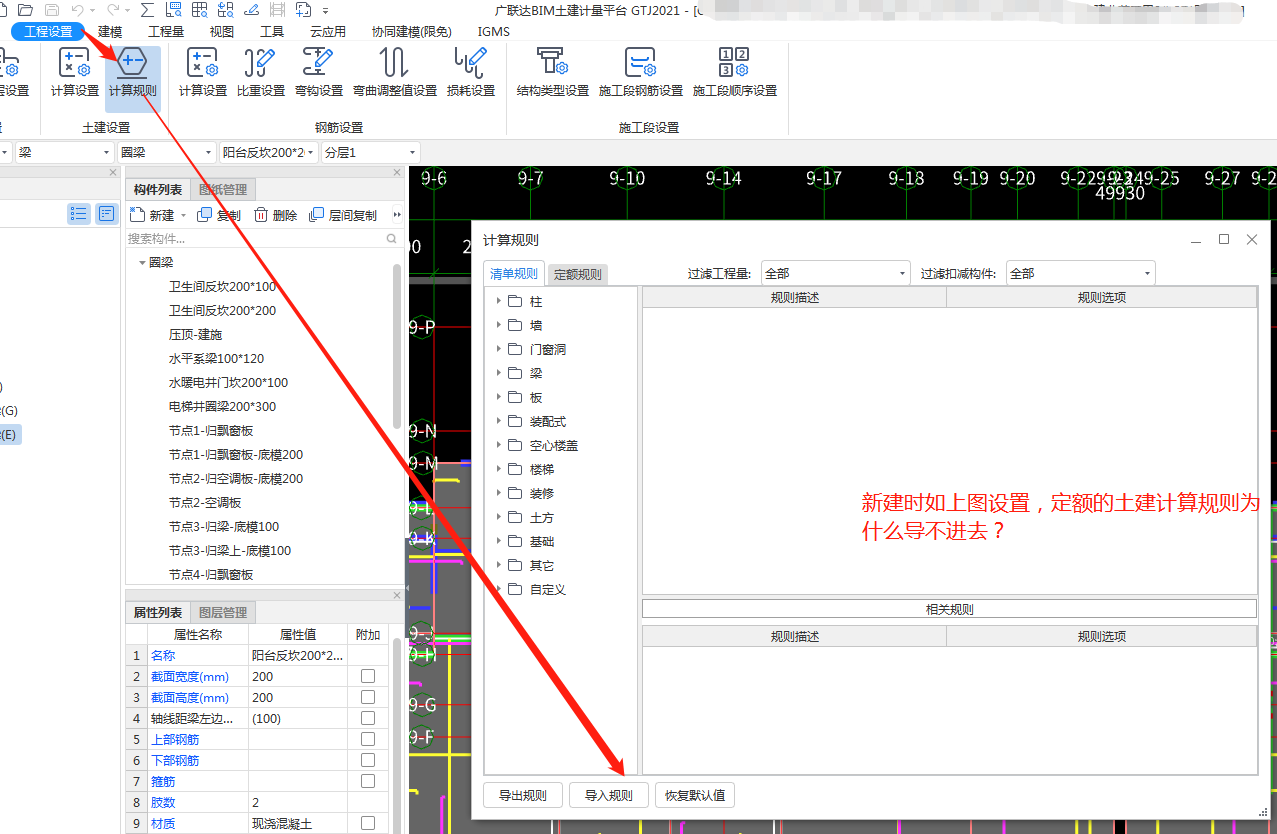Click the undo quick access icon
Screen dimensions: 1277x834
(78, 9)
